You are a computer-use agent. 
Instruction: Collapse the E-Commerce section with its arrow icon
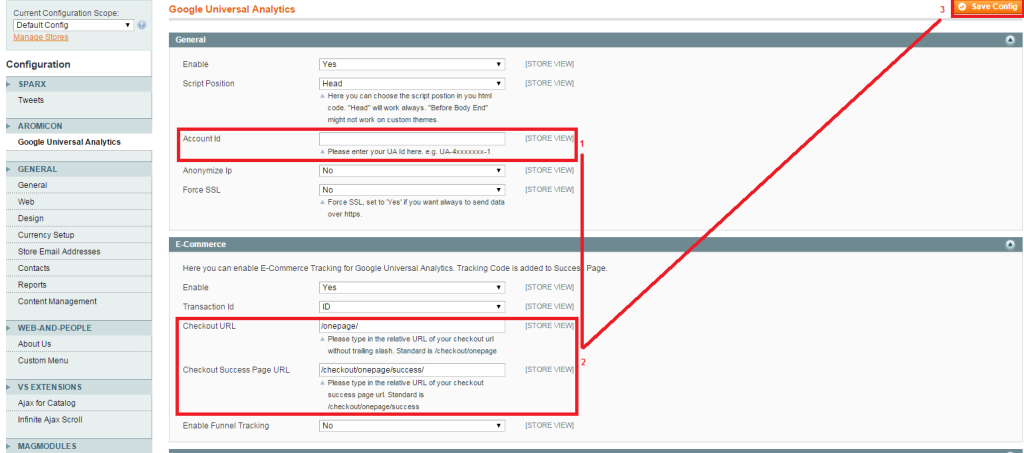point(1010,244)
